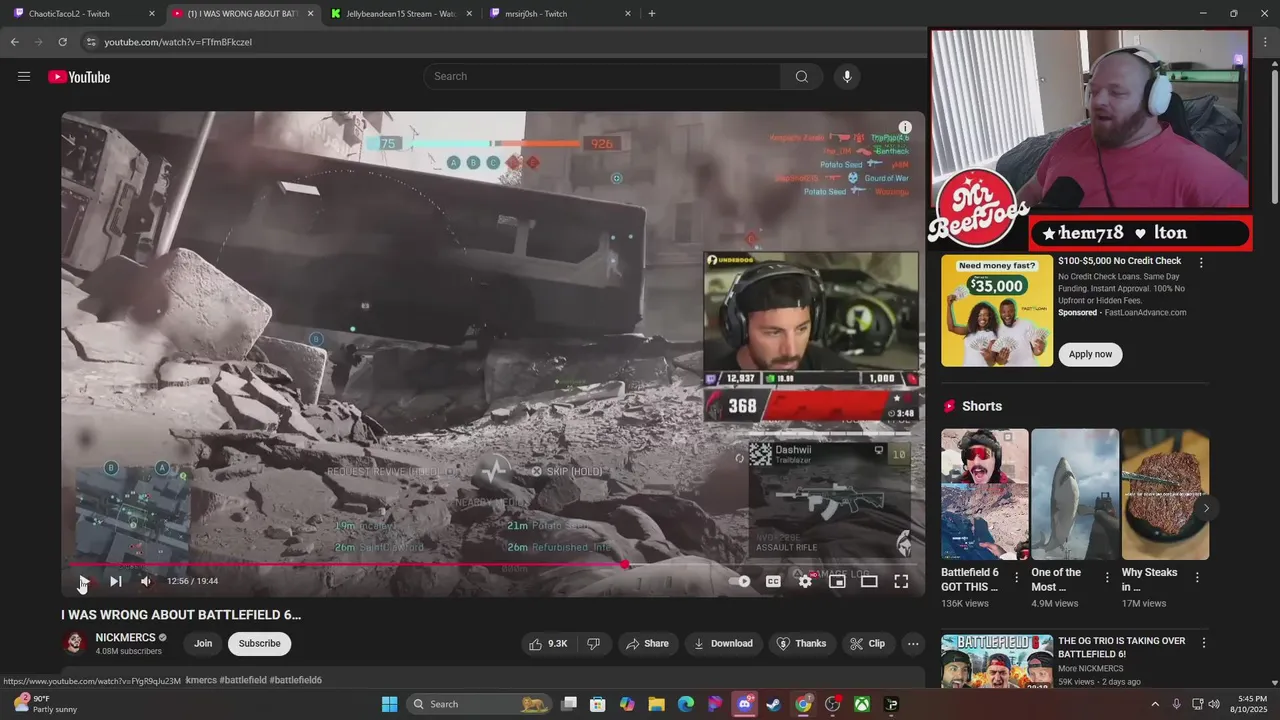
Task: Share the video
Action: pyautogui.click(x=647, y=644)
